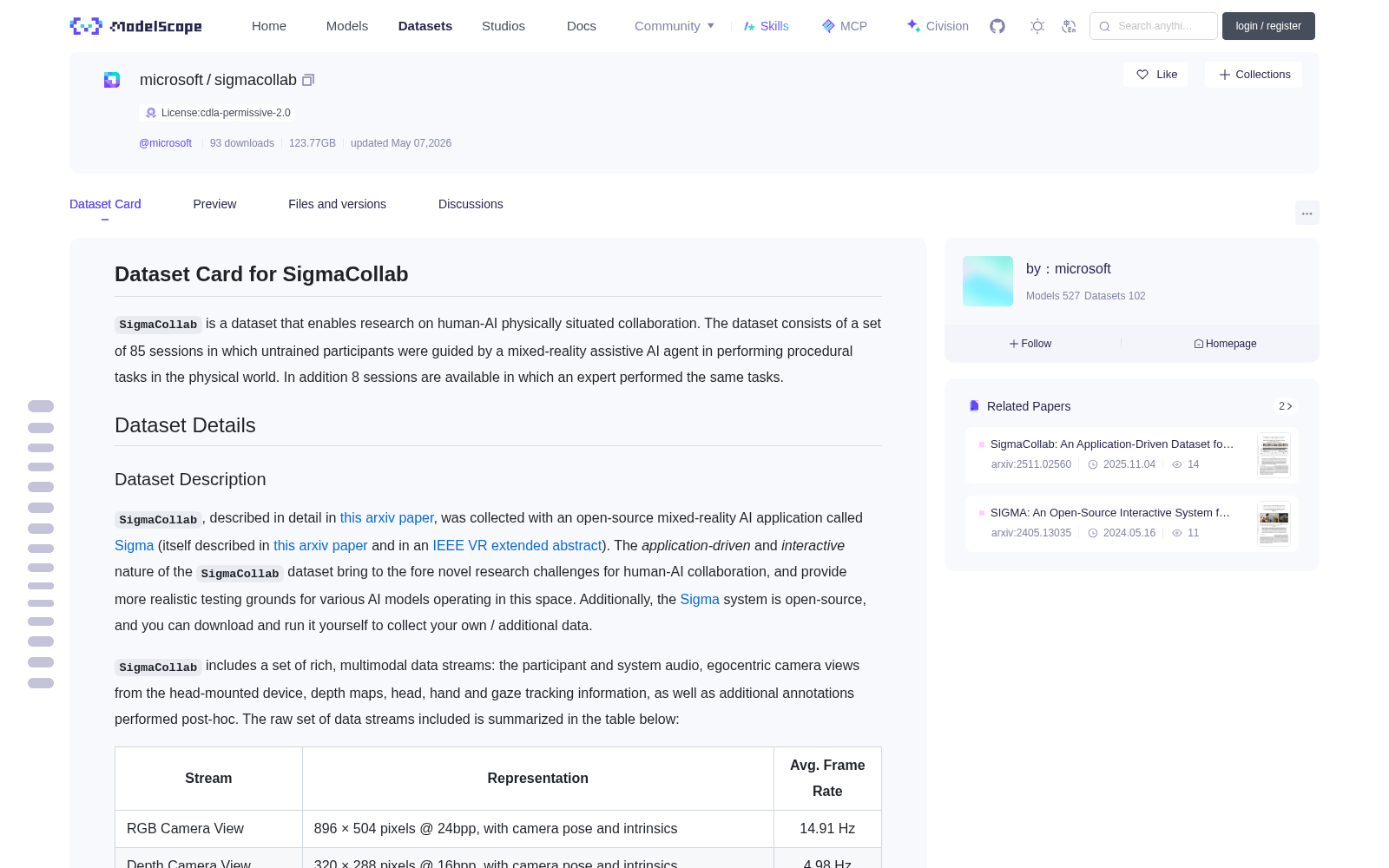
Task: Click the "14.91 Hz" table cell
Action: coord(827,829)
